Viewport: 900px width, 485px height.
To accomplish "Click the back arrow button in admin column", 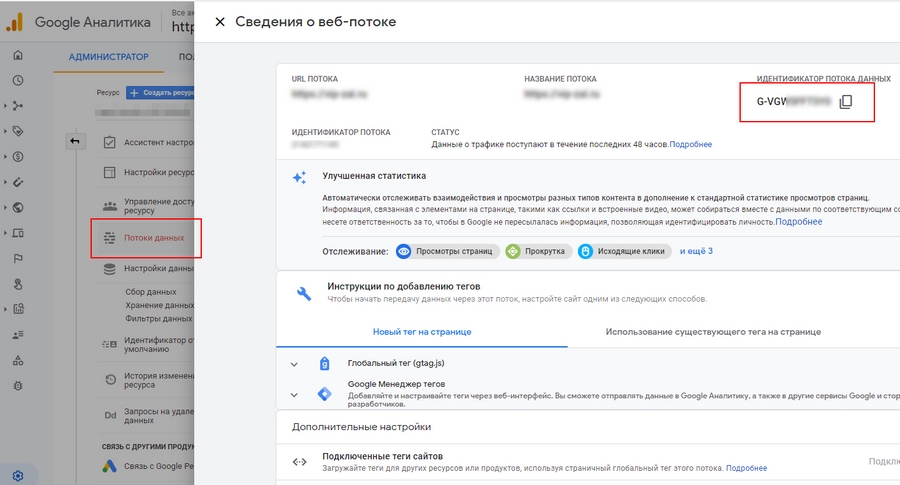I will (x=75, y=141).
